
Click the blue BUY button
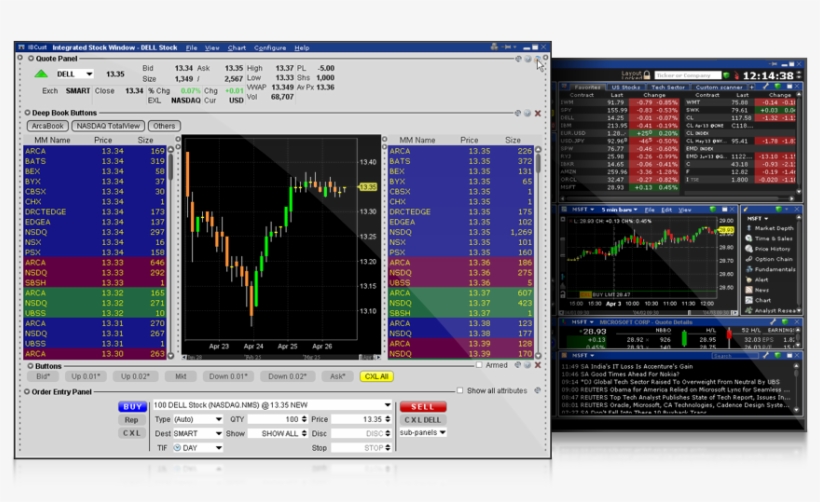(x=132, y=407)
